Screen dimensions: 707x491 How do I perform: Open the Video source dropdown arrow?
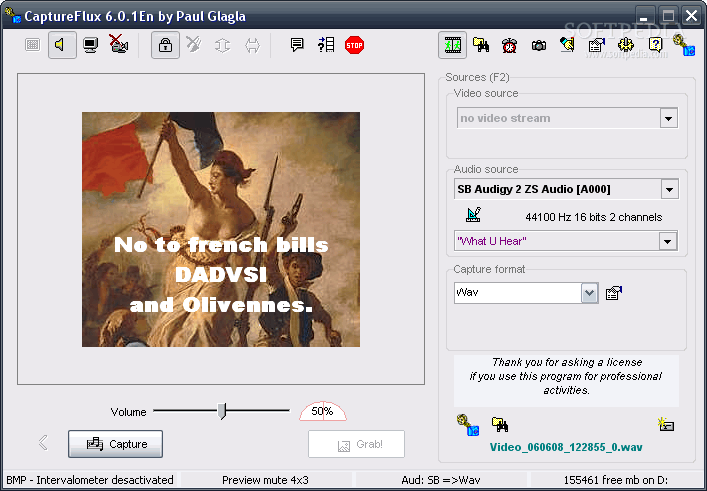(x=669, y=119)
